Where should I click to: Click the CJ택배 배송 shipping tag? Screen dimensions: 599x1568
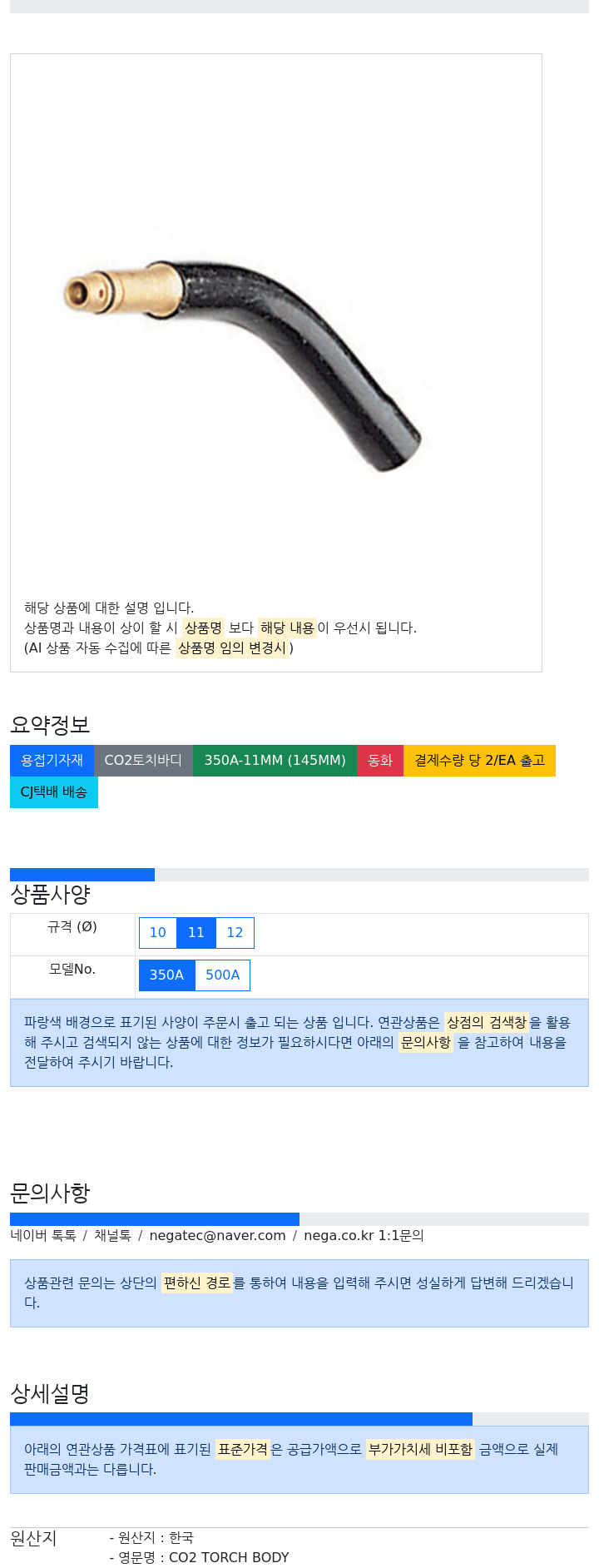54,792
